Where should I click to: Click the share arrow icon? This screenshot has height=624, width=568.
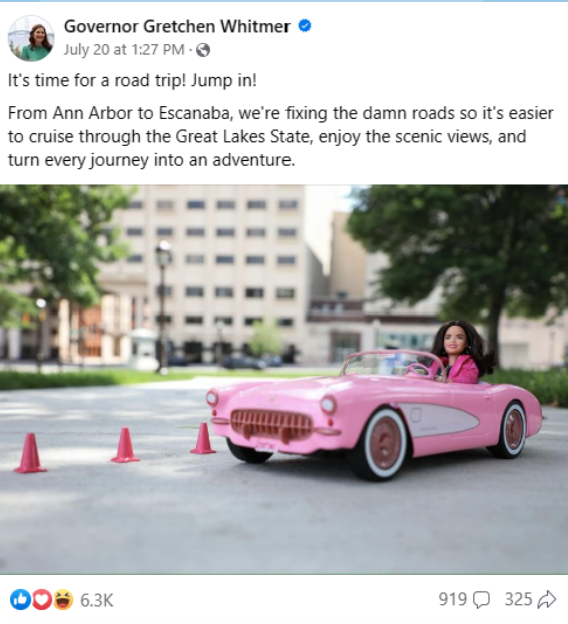(x=547, y=600)
